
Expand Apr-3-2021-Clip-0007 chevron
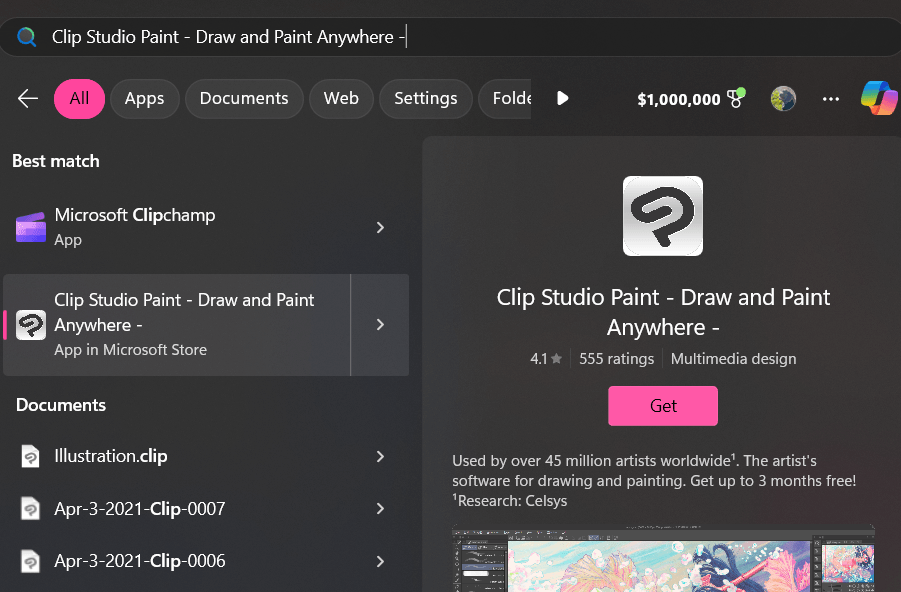click(380, 509)
